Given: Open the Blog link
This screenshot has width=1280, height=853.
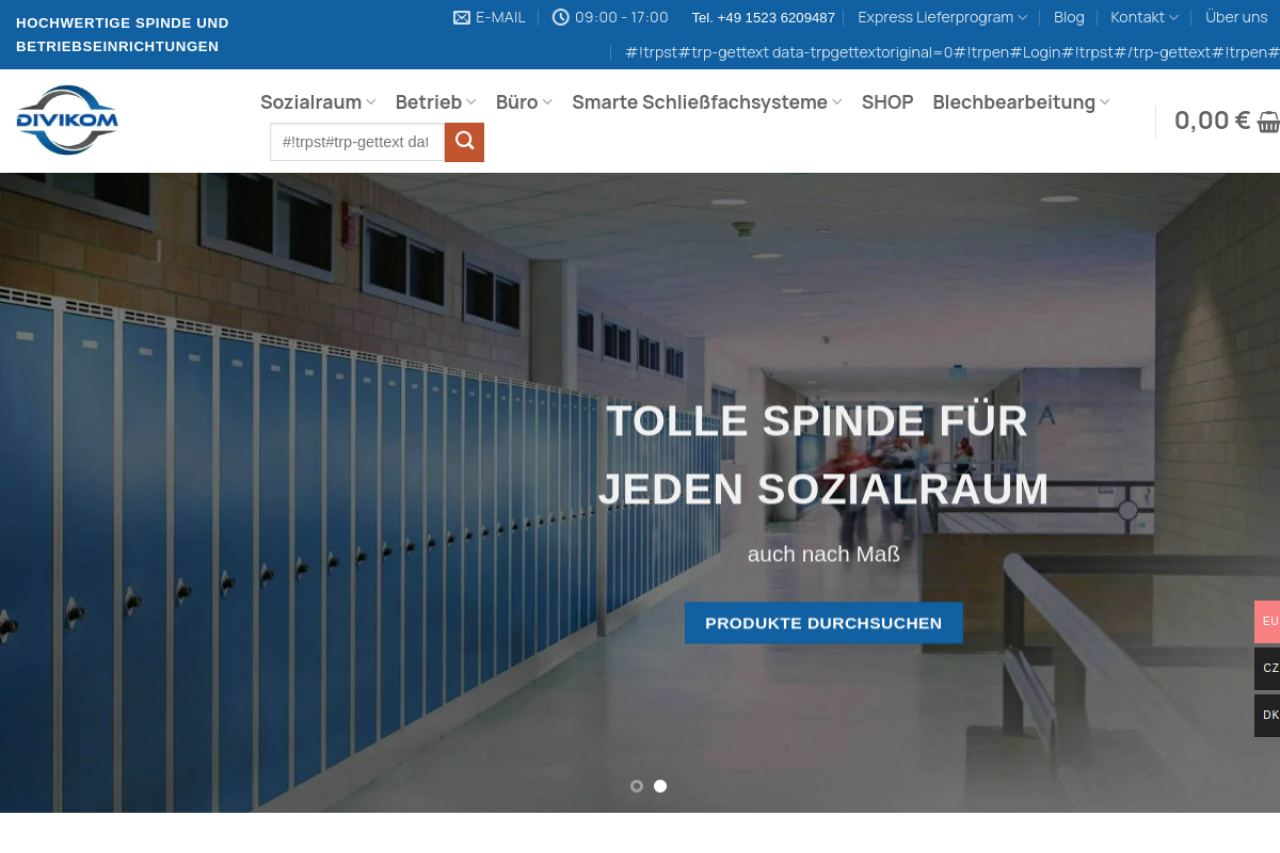Looking at the screenshot, I should (x=1069, y=17).
